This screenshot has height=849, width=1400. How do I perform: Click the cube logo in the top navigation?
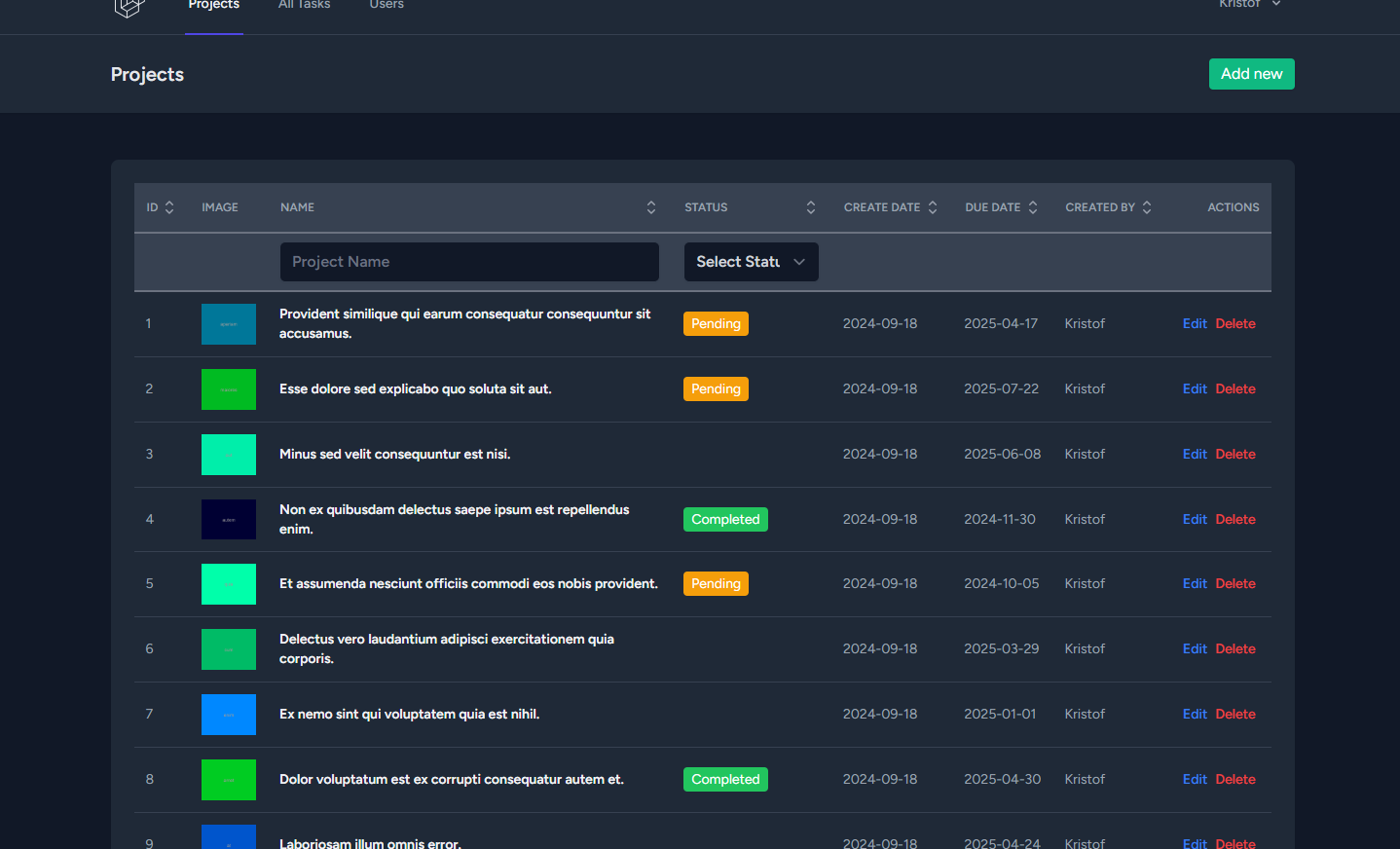pos(129,8)
